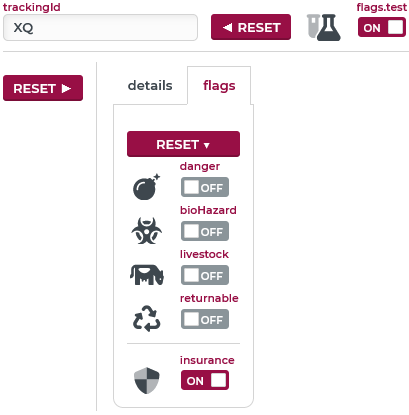
Task: Click the danger label text
Action: coord(200,166)
